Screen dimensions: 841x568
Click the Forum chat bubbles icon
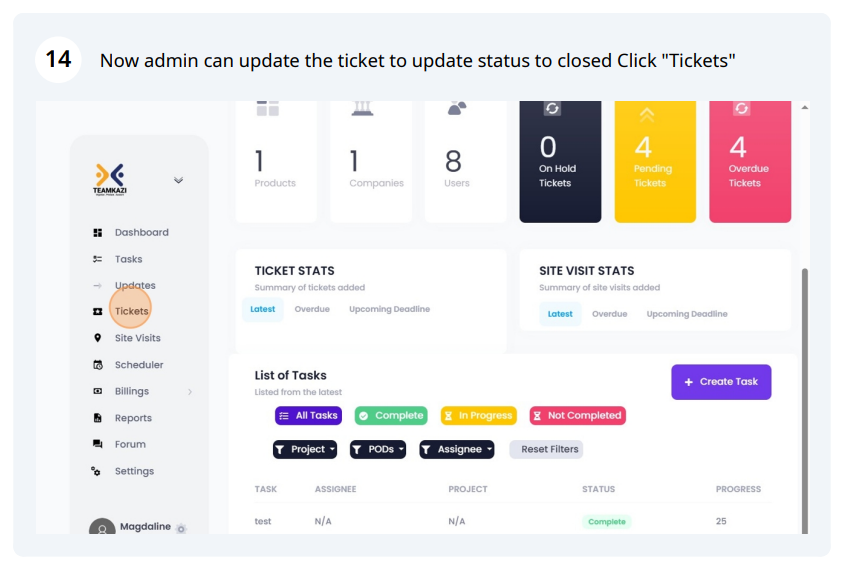[x=98, y=444]
